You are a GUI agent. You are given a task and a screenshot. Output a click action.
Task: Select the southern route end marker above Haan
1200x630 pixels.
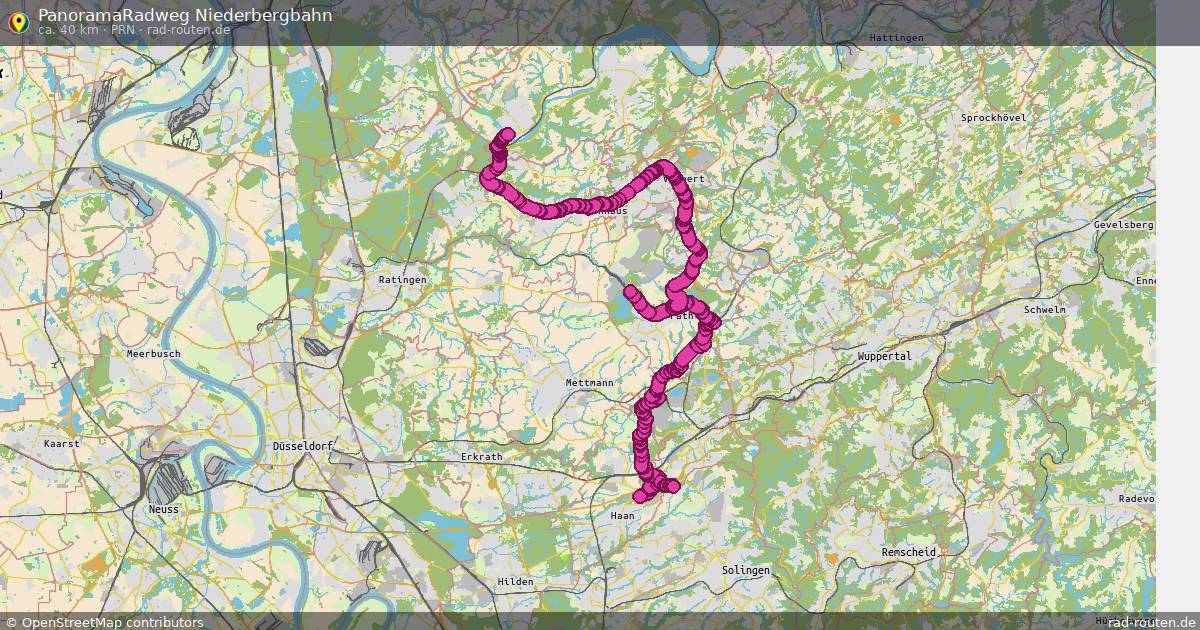(640, 496)
